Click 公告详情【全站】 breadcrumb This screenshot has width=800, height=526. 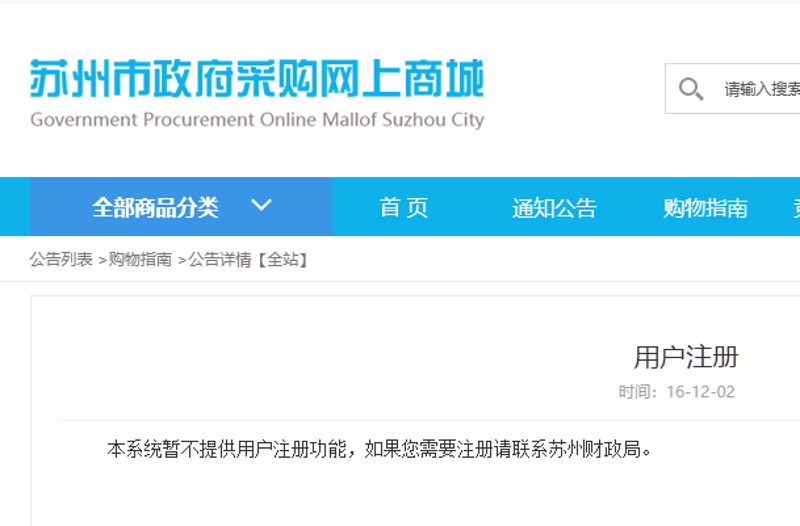(248, 260)
